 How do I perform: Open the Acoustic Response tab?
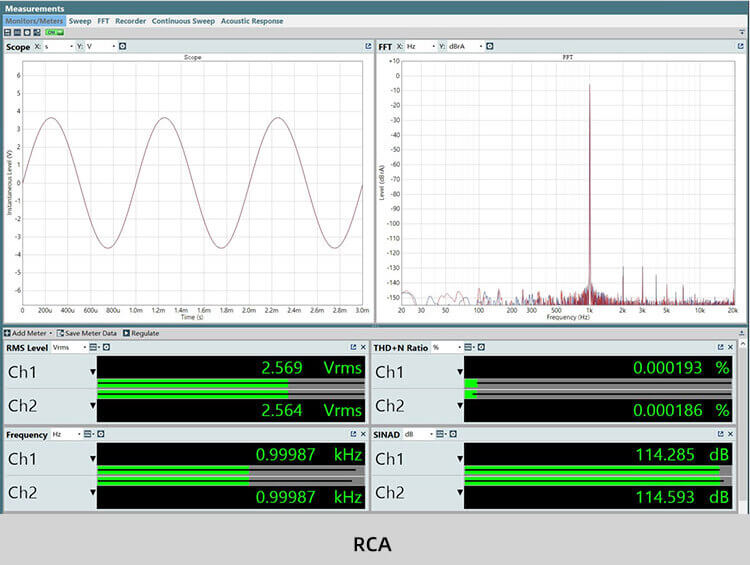[x=252, y=21]
